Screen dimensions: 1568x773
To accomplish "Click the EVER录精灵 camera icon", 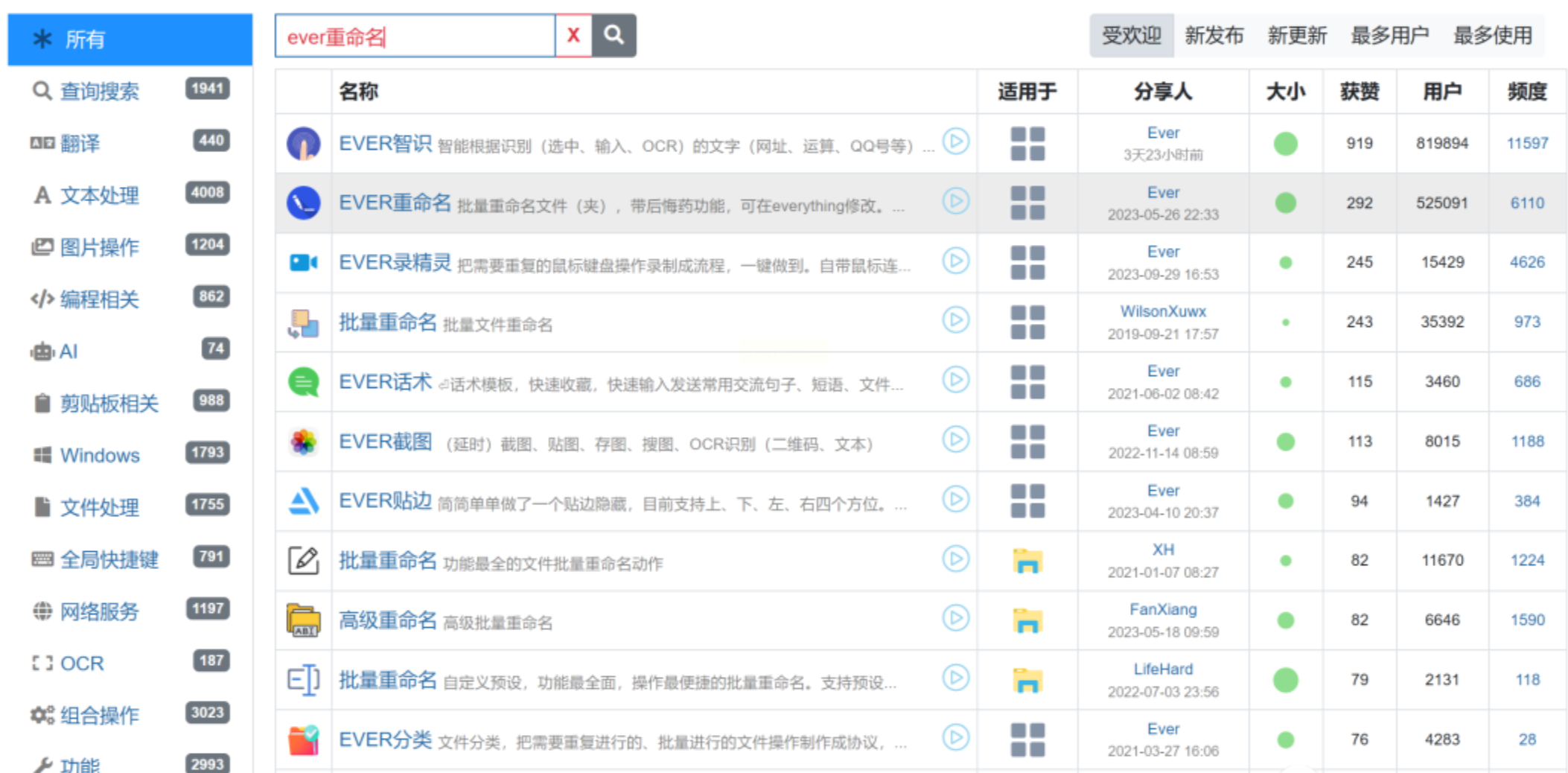I will (x=304, y=262).
